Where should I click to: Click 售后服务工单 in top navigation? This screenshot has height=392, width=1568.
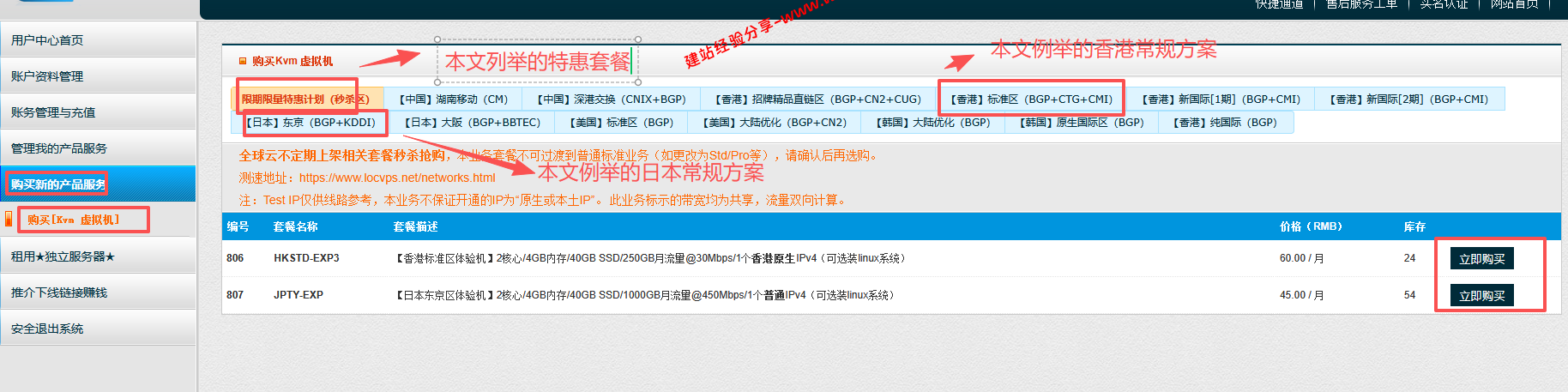tap(1361, 4)
